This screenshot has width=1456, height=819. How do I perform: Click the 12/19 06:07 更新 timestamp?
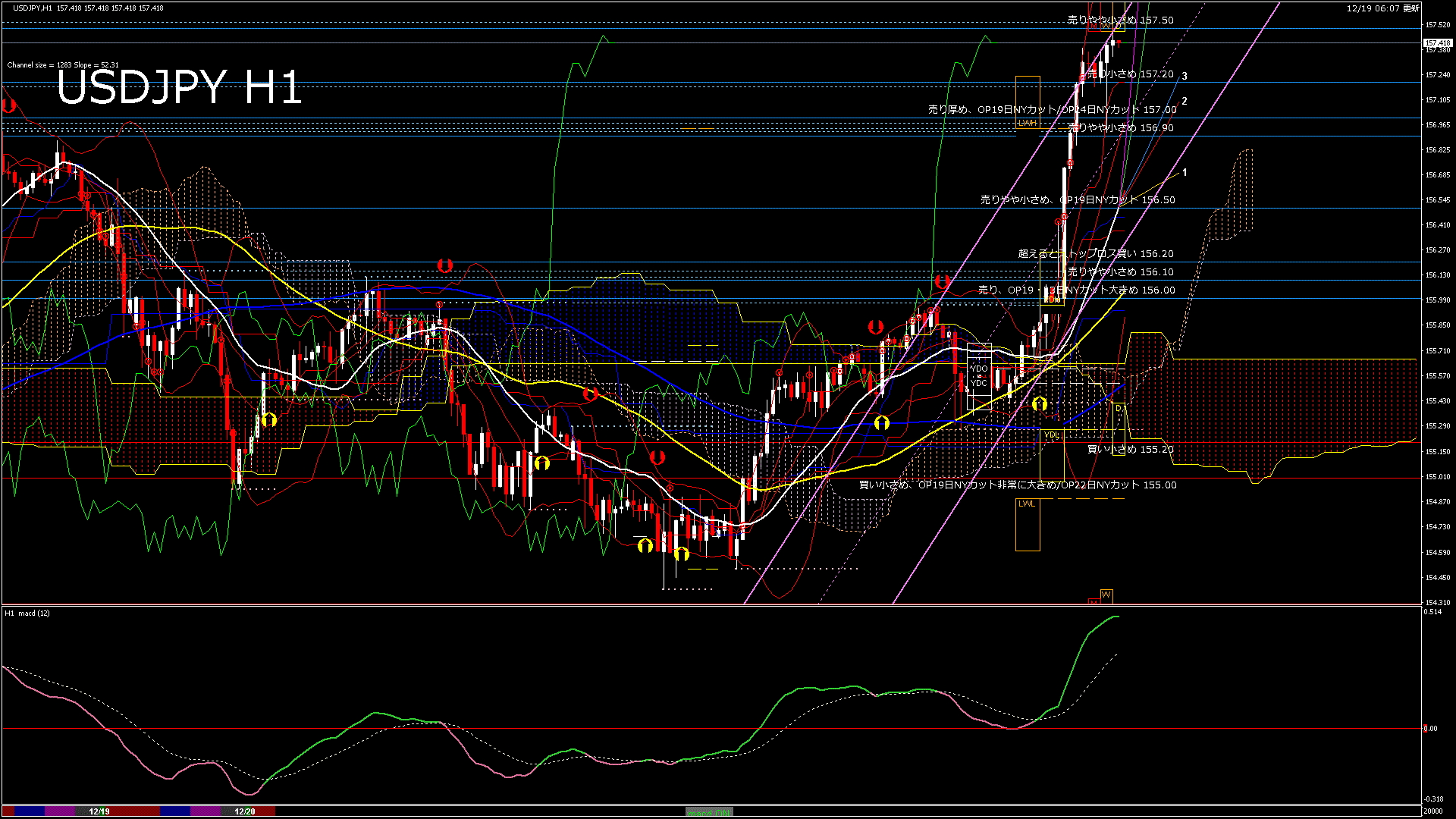pos(1382,8)
